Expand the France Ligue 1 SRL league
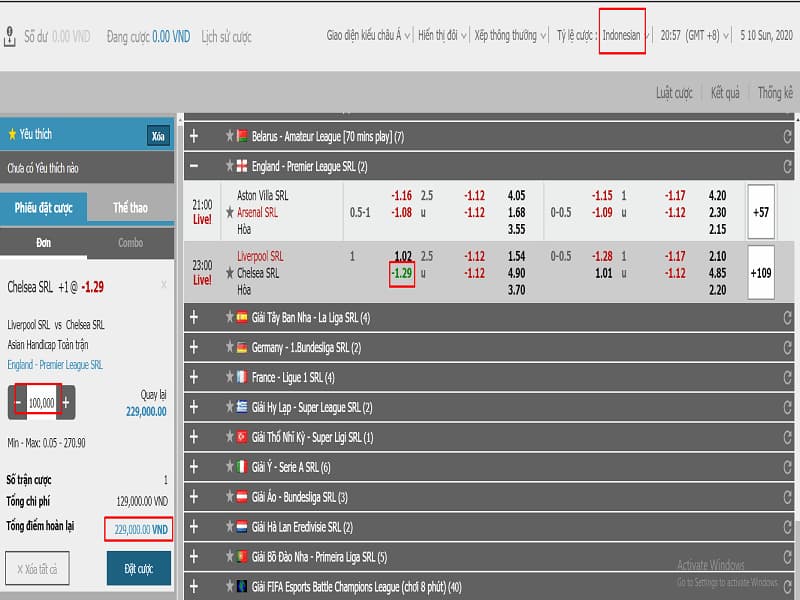The height and width of the screenshot is (600, 800). tap(194, 377)
